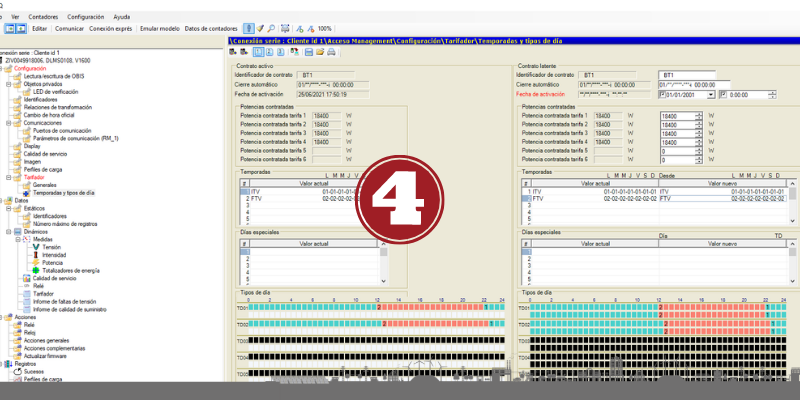
Task: Click the compare values icon in panel toolbar
Action: [x=294, y=52]
